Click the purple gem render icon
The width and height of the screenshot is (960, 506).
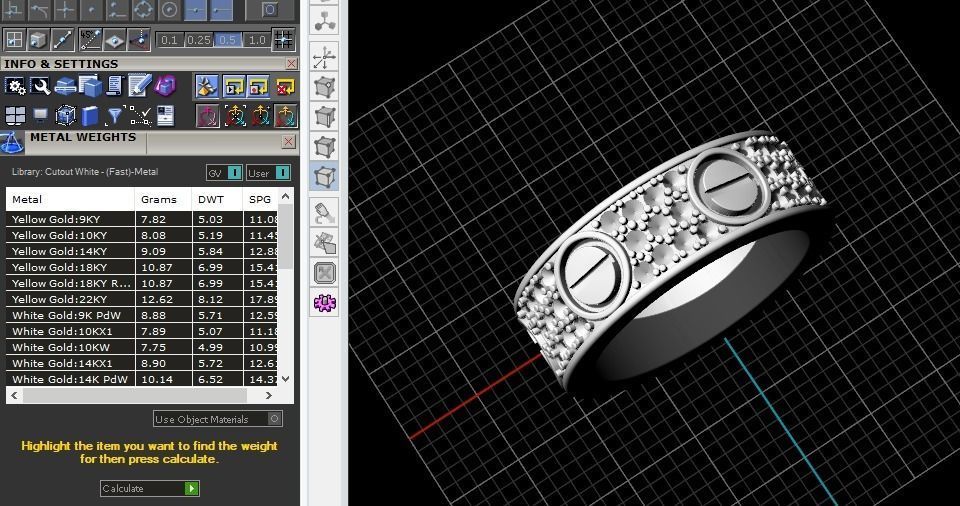point(165,86)
